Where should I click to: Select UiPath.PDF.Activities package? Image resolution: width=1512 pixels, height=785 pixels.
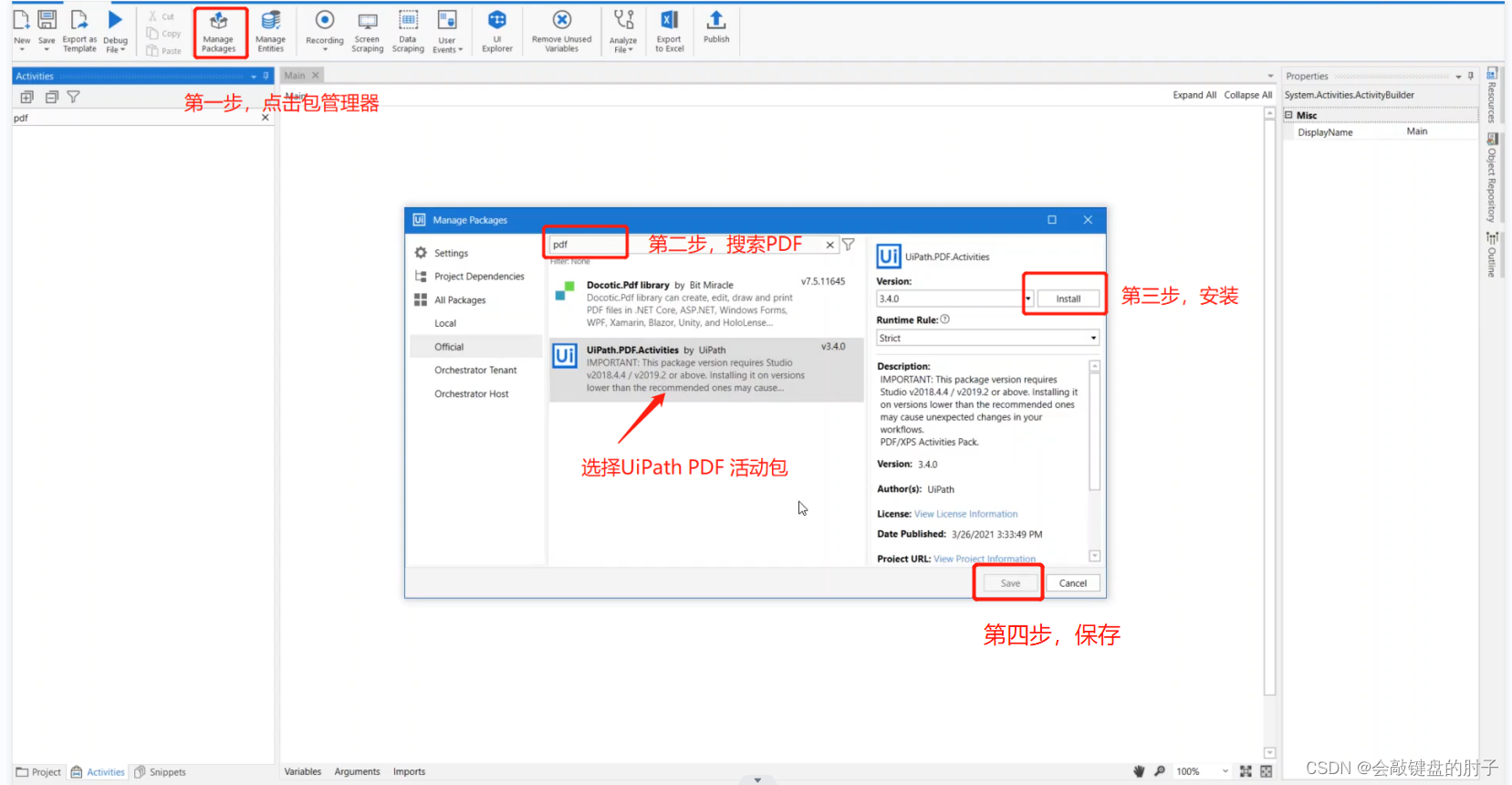[x=706, y=370]
